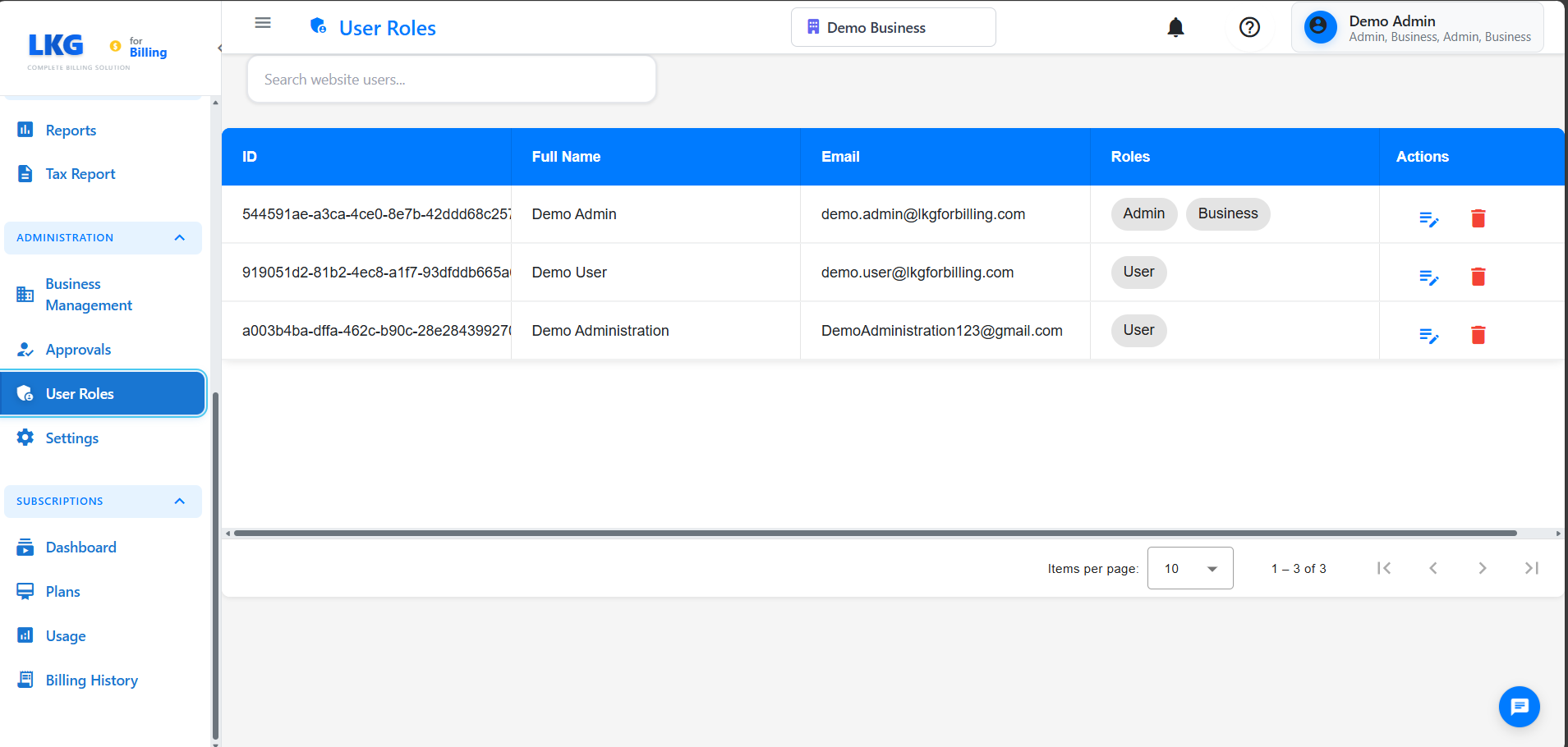
Task: Select the Tax Report sidebar icon
Action: point(25,173)
